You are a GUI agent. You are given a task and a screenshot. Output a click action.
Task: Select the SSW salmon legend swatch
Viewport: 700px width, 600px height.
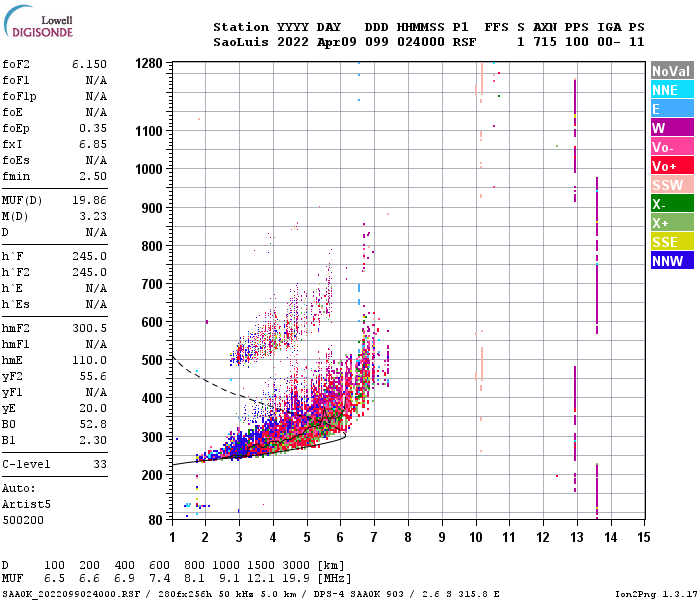(x=672, y=185)
